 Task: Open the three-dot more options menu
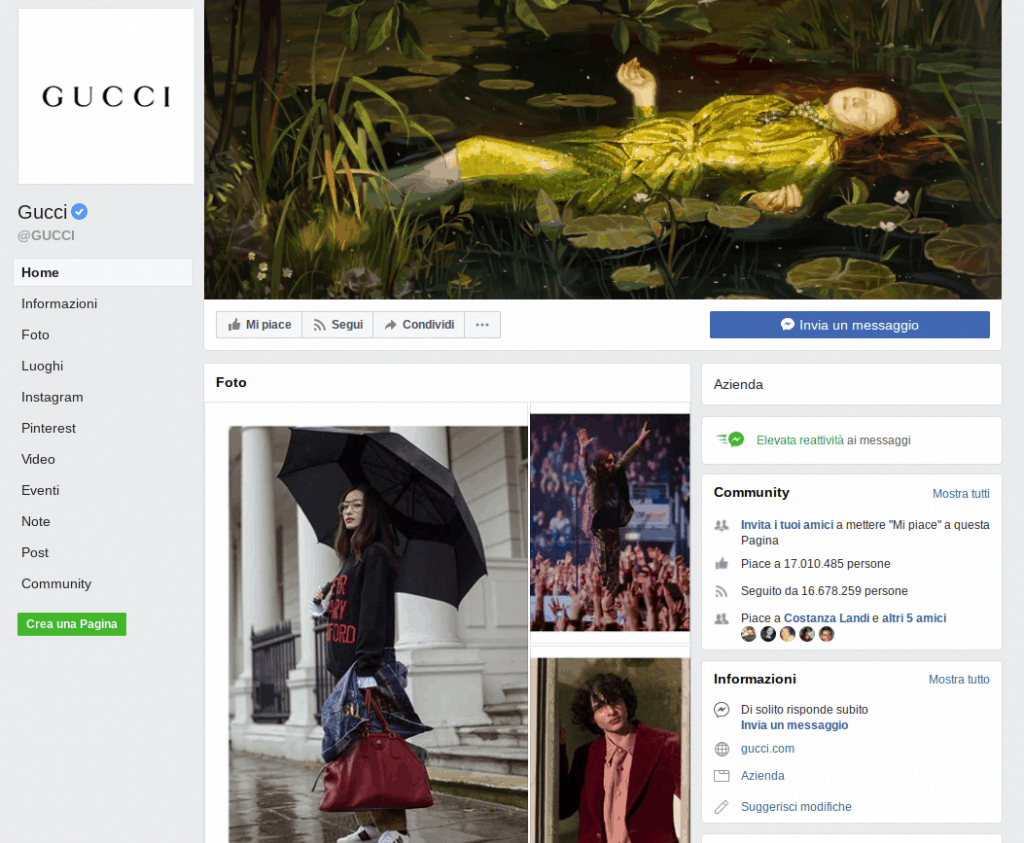pos(483,325)
